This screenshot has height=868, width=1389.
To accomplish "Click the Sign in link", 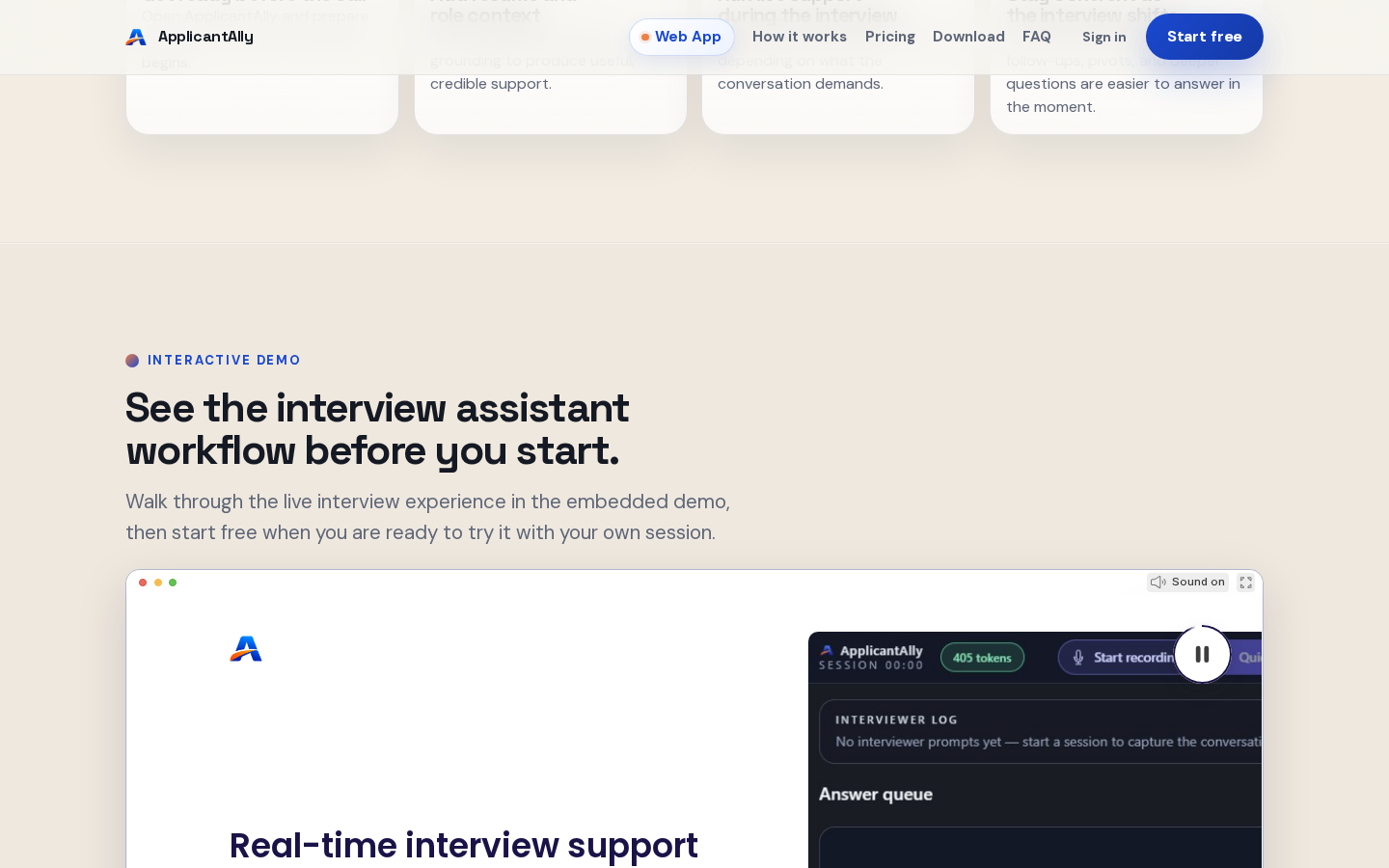I will pyautogui.click(x=1104, y=37).
